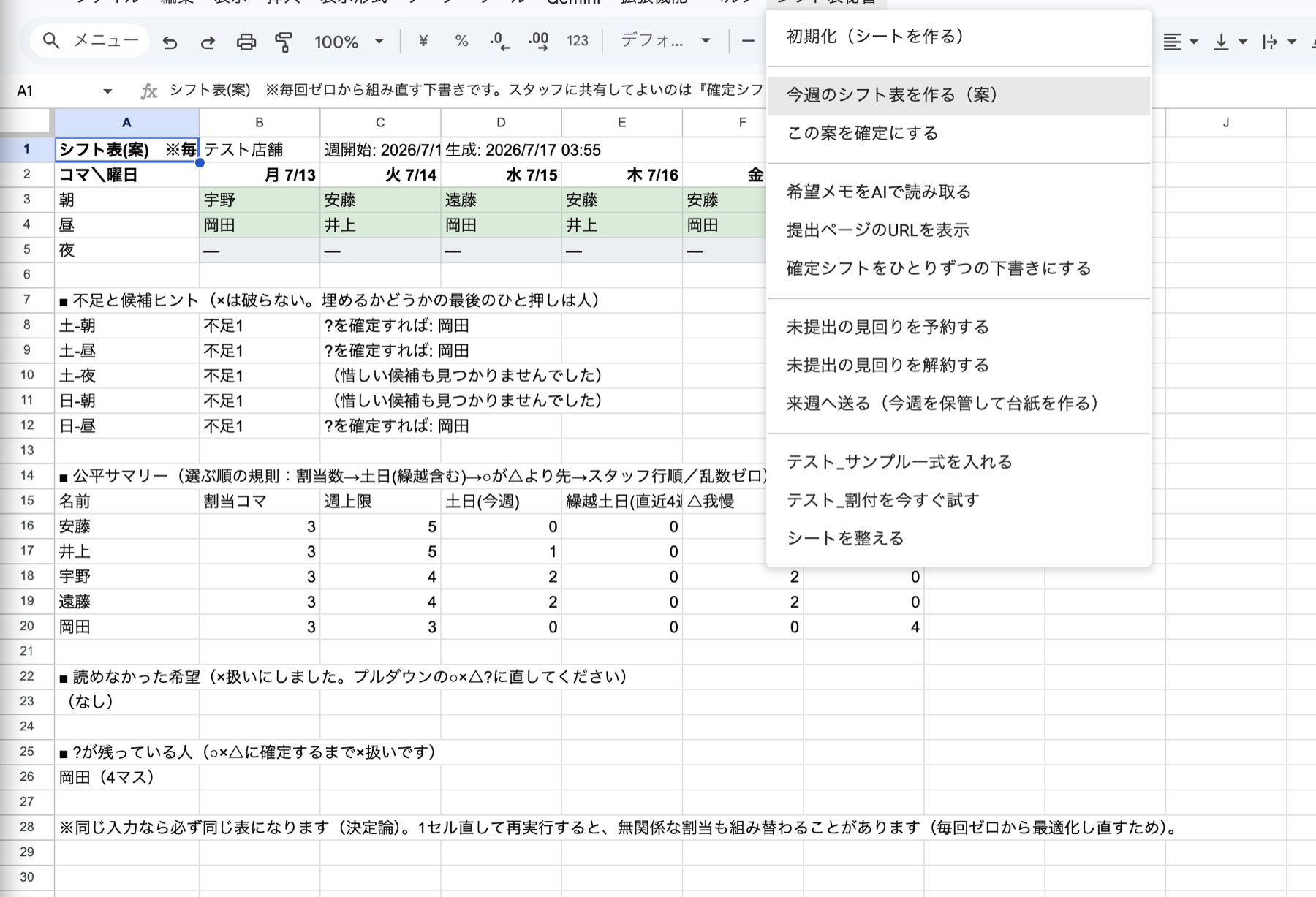Choose 未提出の見回りを解約する
1316x897 pixels.
pos(958,365)
